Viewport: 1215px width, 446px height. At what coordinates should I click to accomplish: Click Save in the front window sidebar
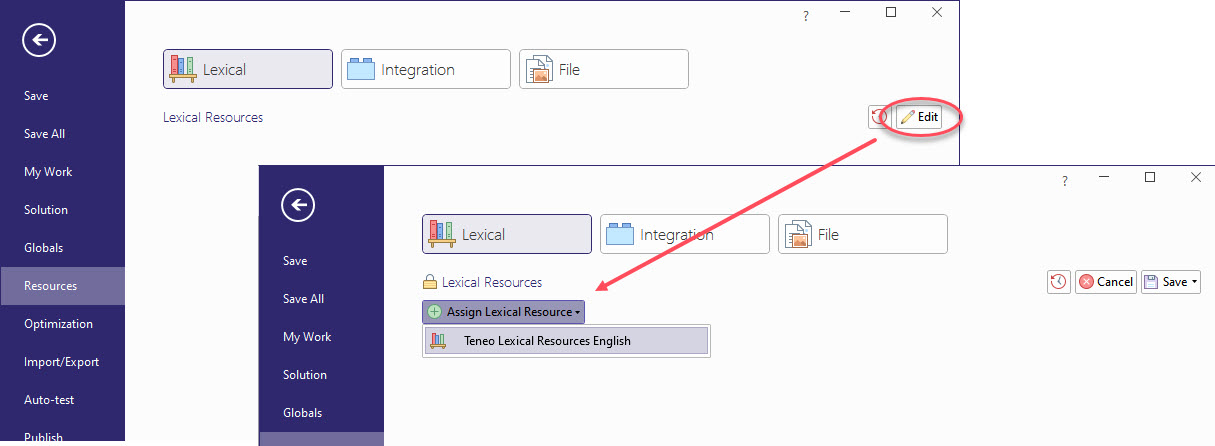pos(295,261)
